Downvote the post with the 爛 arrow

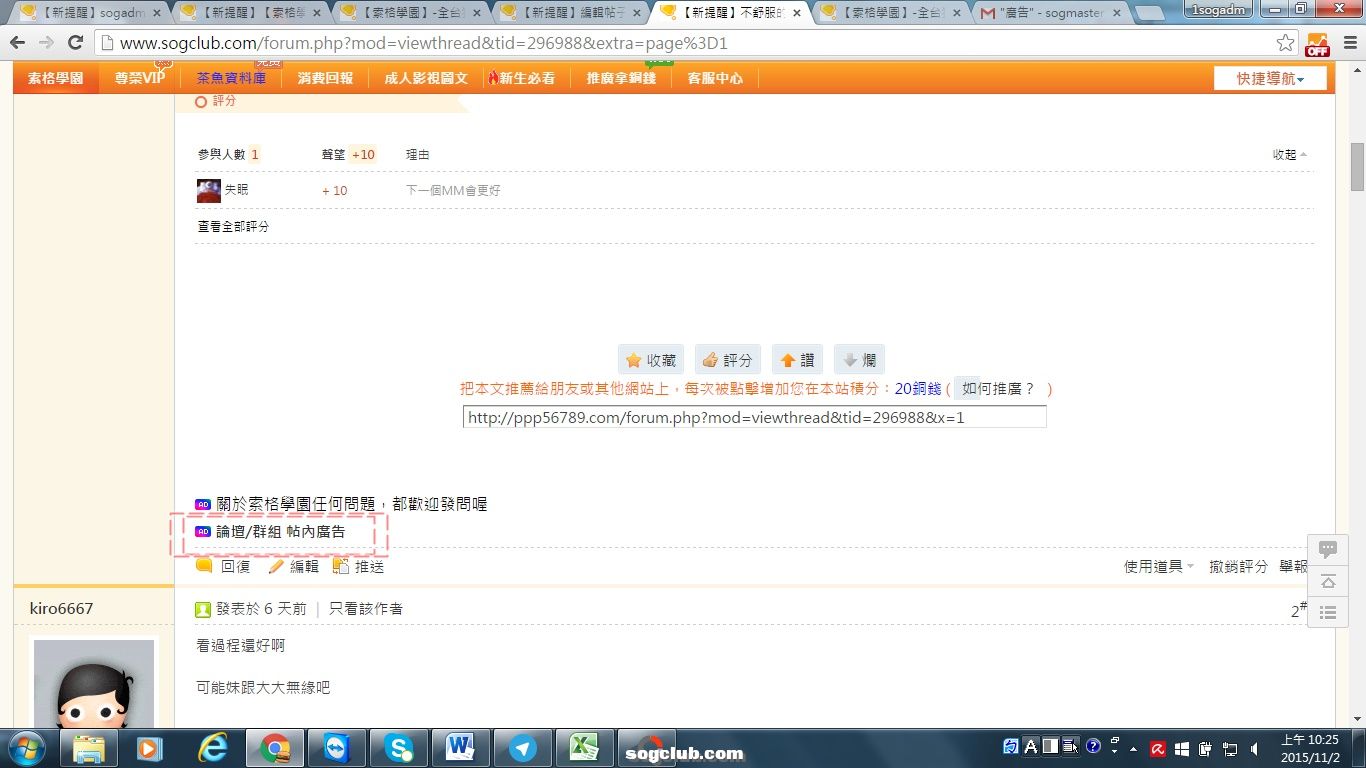pos(859,360)
